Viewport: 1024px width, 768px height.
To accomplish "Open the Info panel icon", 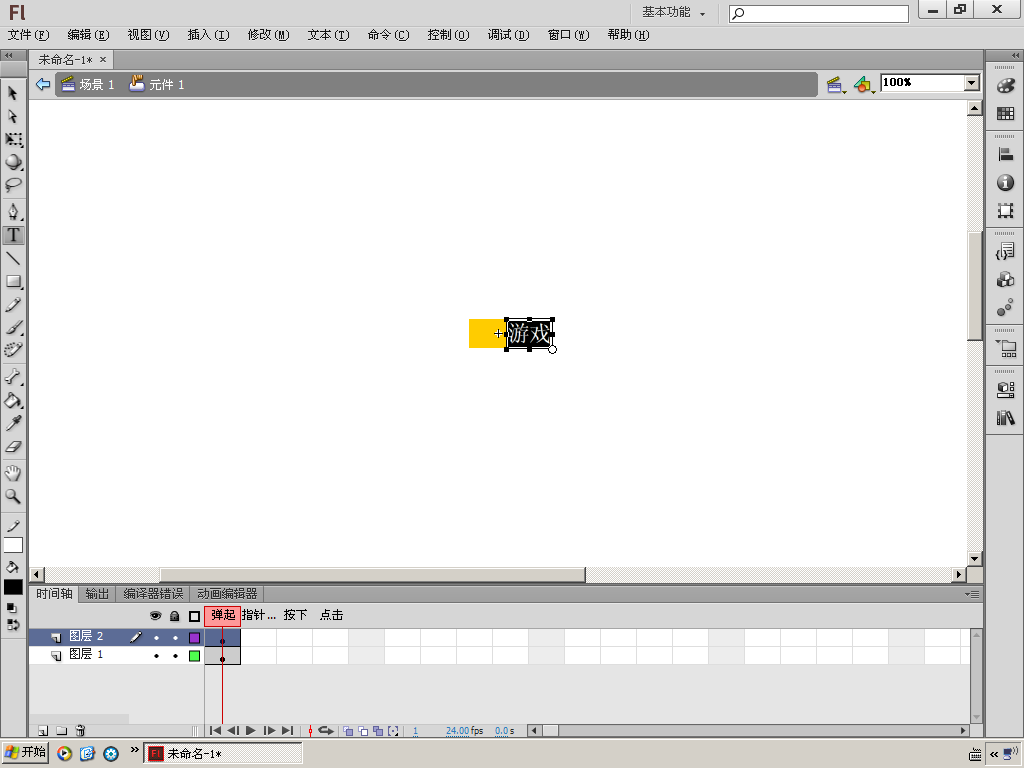I will tap(1006, 183).
